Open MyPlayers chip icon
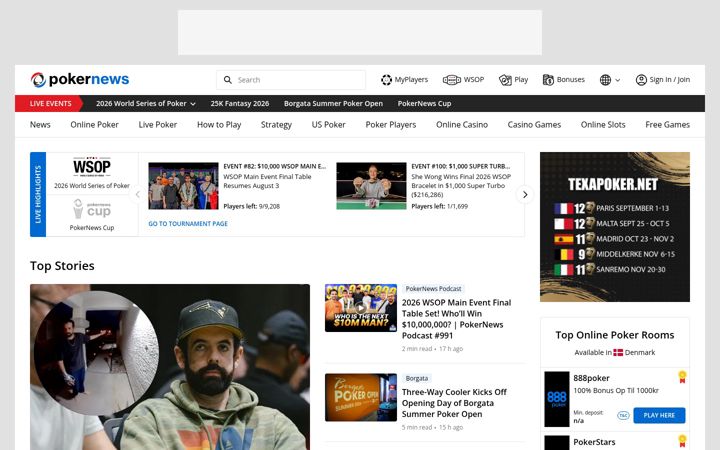 coord(386,80)
